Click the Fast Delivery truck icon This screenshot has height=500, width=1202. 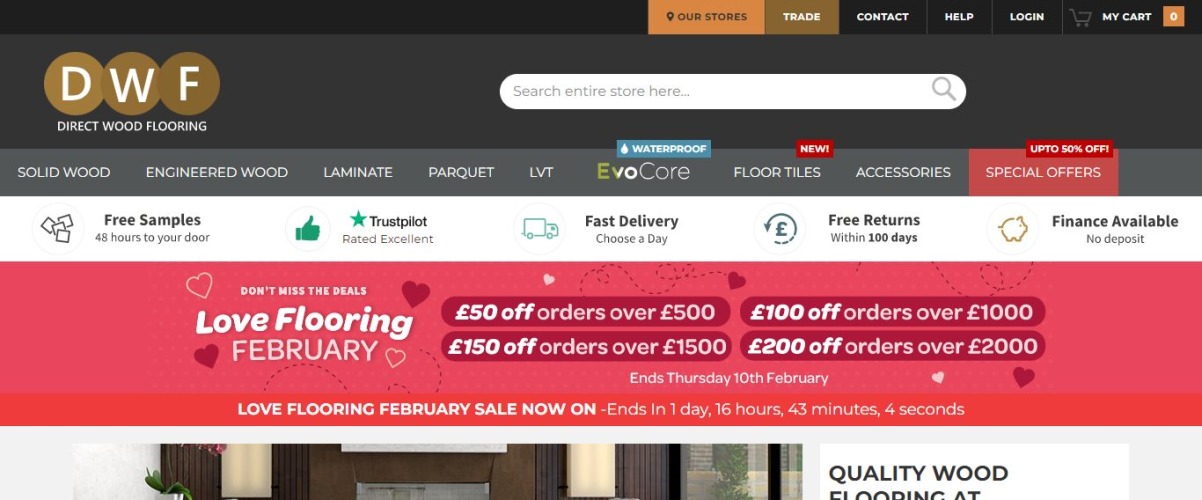540,229
